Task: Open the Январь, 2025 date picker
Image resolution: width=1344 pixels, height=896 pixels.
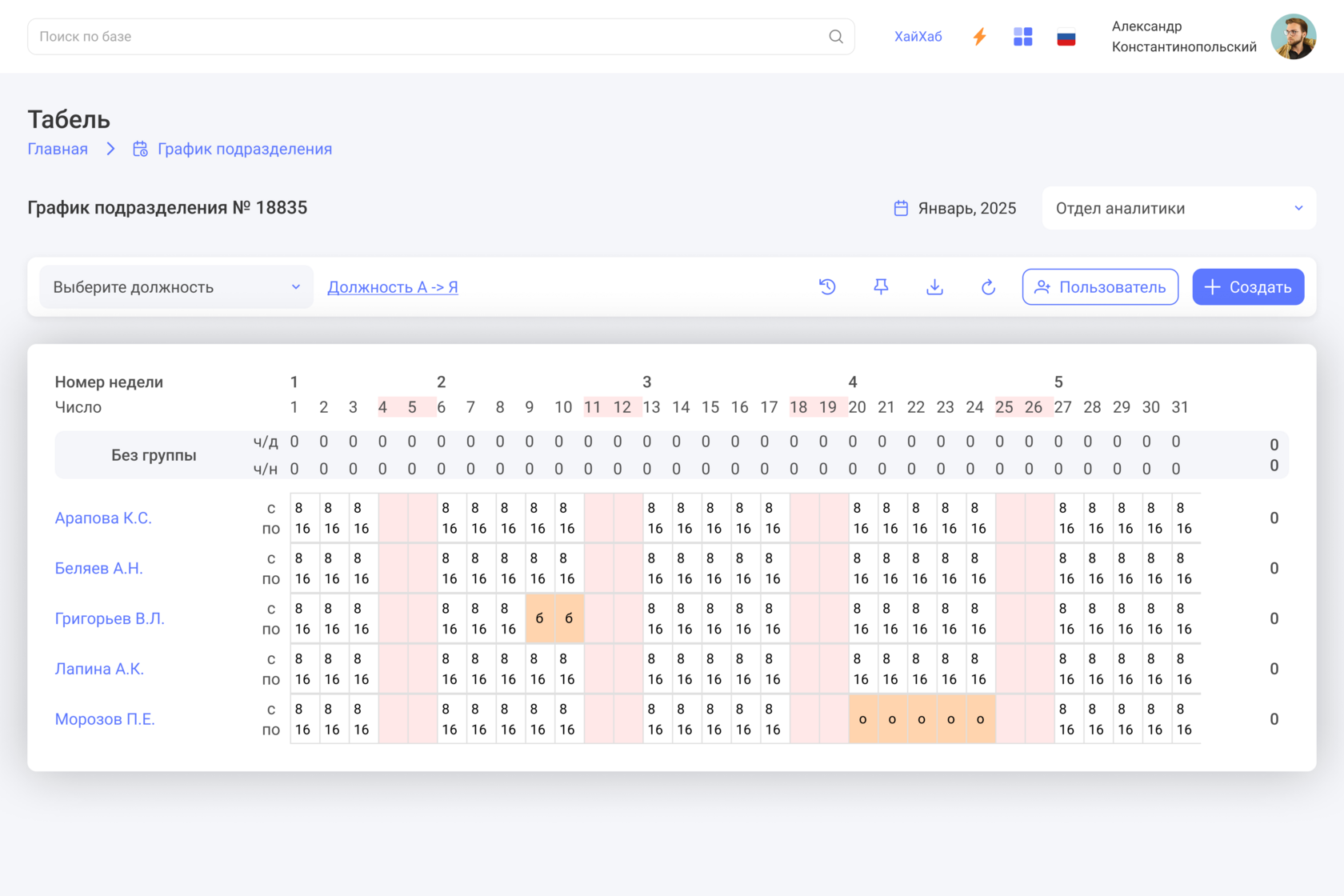Action: pos(955,209)
